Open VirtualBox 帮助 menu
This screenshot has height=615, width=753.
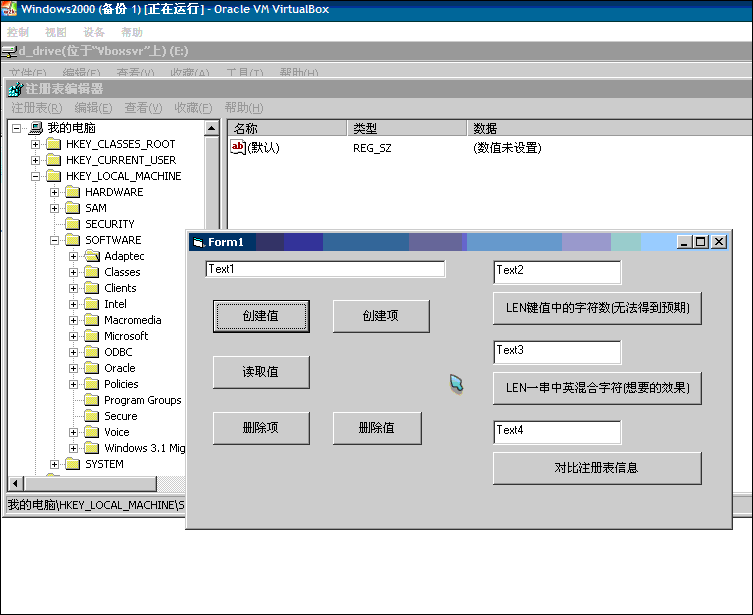pos(132,32)
